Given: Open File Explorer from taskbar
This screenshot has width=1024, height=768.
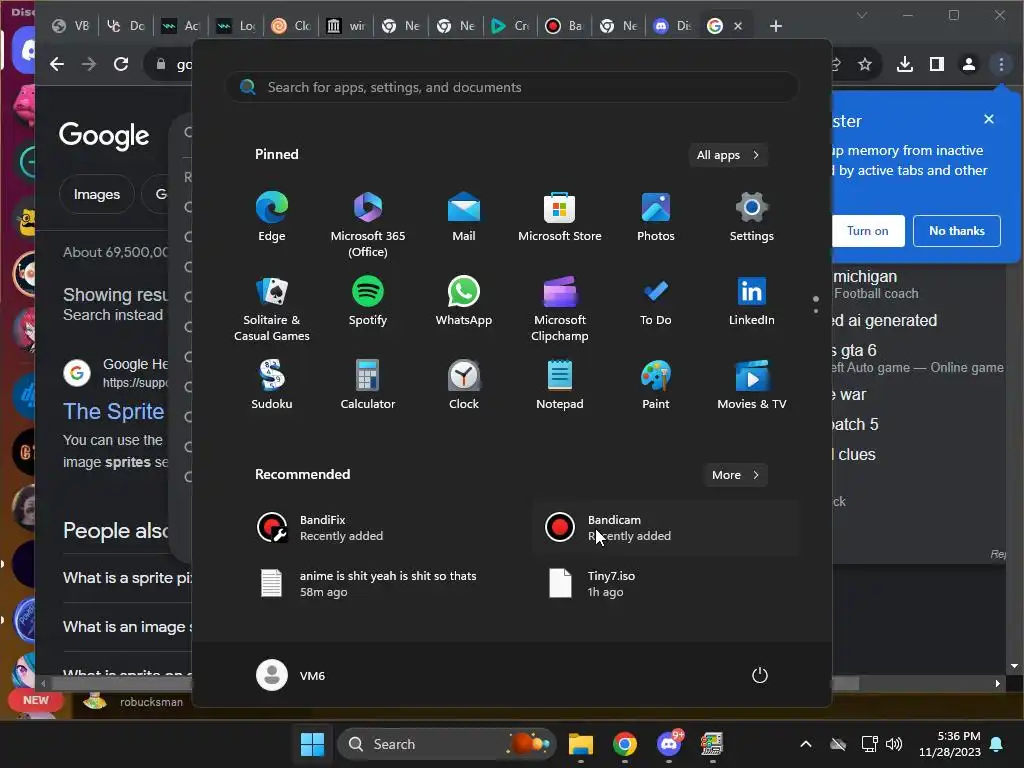Looking at the screenshot, I should point(581,744).
